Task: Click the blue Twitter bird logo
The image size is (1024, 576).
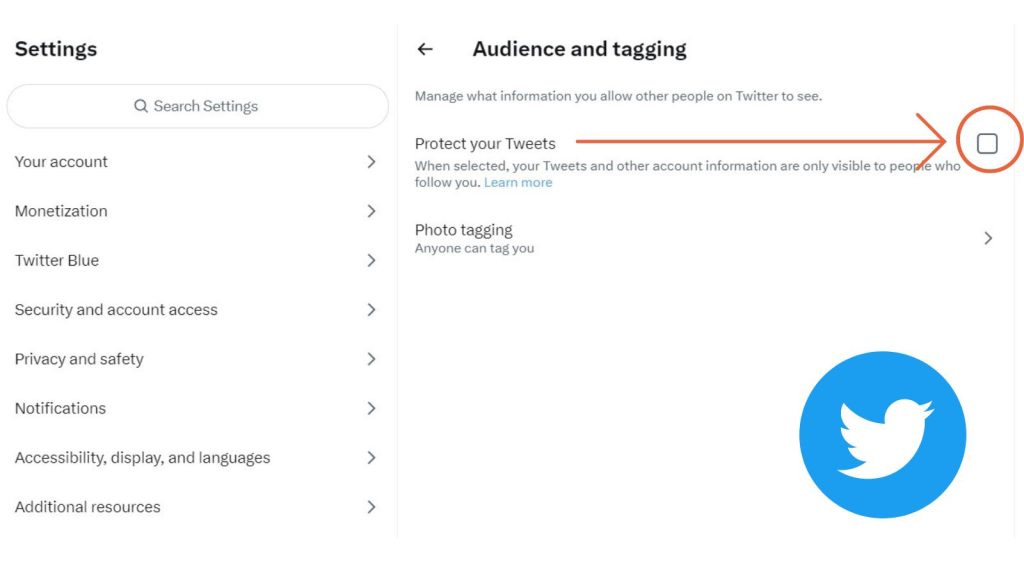Action: pos(882,435)
